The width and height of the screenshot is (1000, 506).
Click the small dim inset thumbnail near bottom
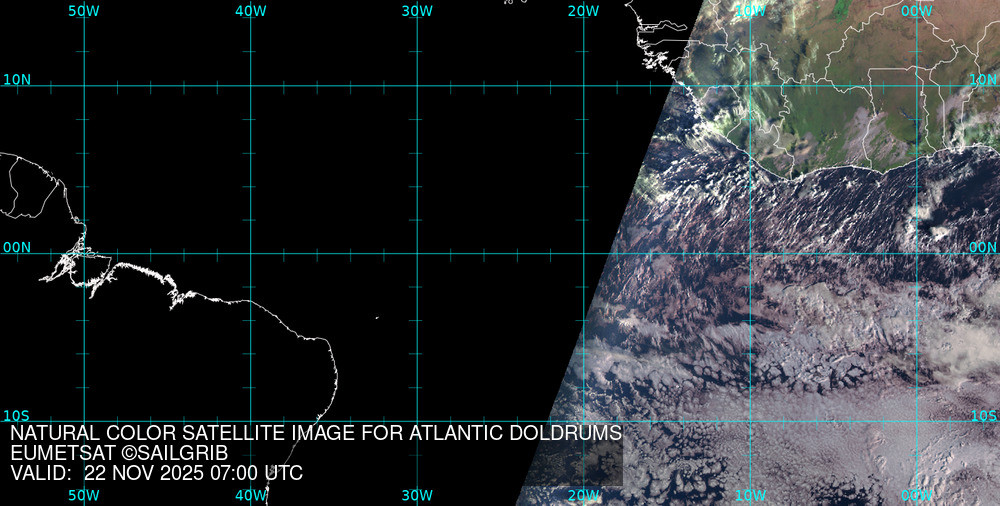point(590,464)
